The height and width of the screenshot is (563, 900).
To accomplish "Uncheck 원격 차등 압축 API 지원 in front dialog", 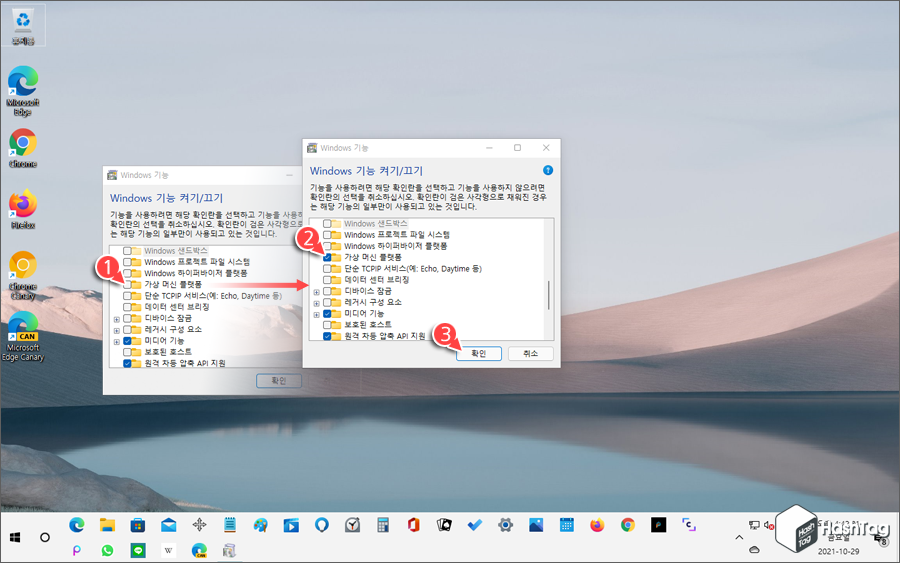I will click(x=327, y=336).
